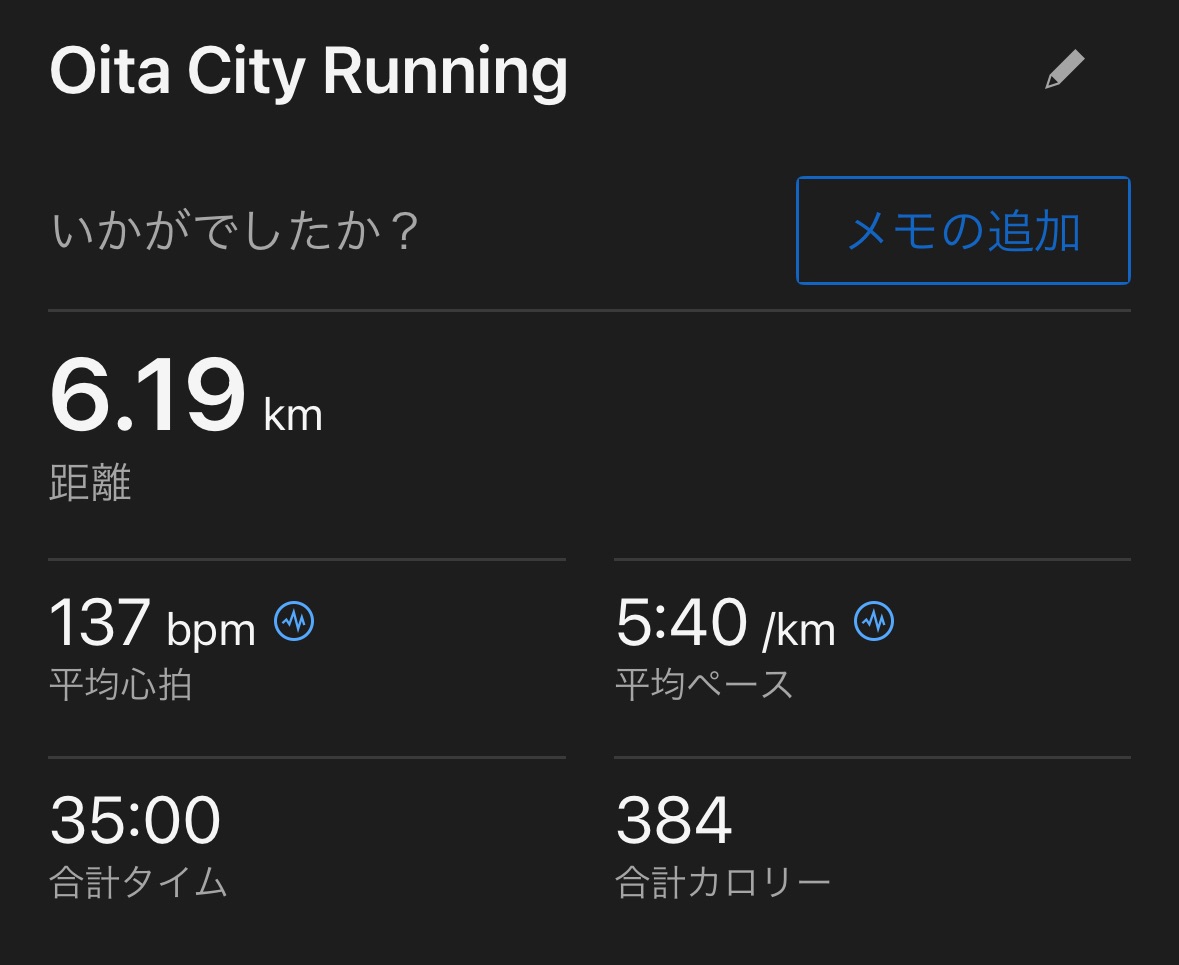1179x965 pixels.
Task: Tap the pencil edit icon
Action: tap(1064, 71)
